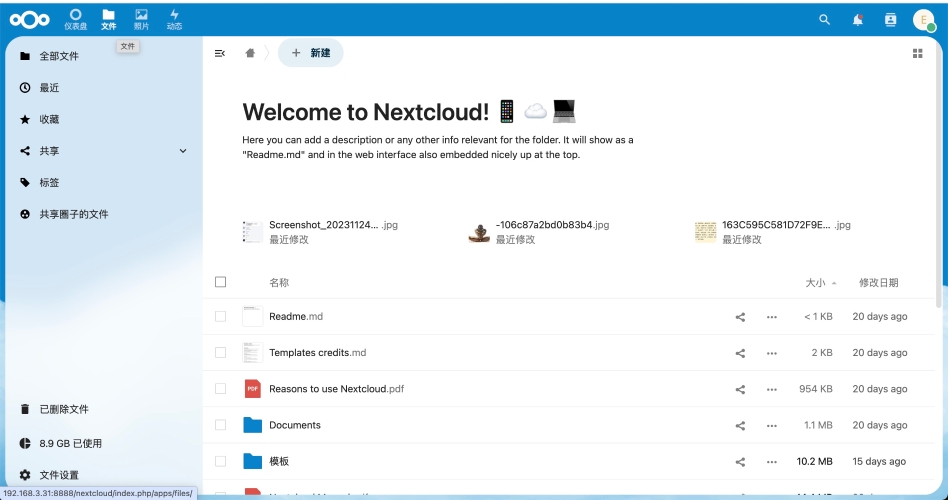Viewport: 948px width, 500px height.
Task: Open the Screenshot_20231124 recent file thumbnail
Action: tap(253, 232)
